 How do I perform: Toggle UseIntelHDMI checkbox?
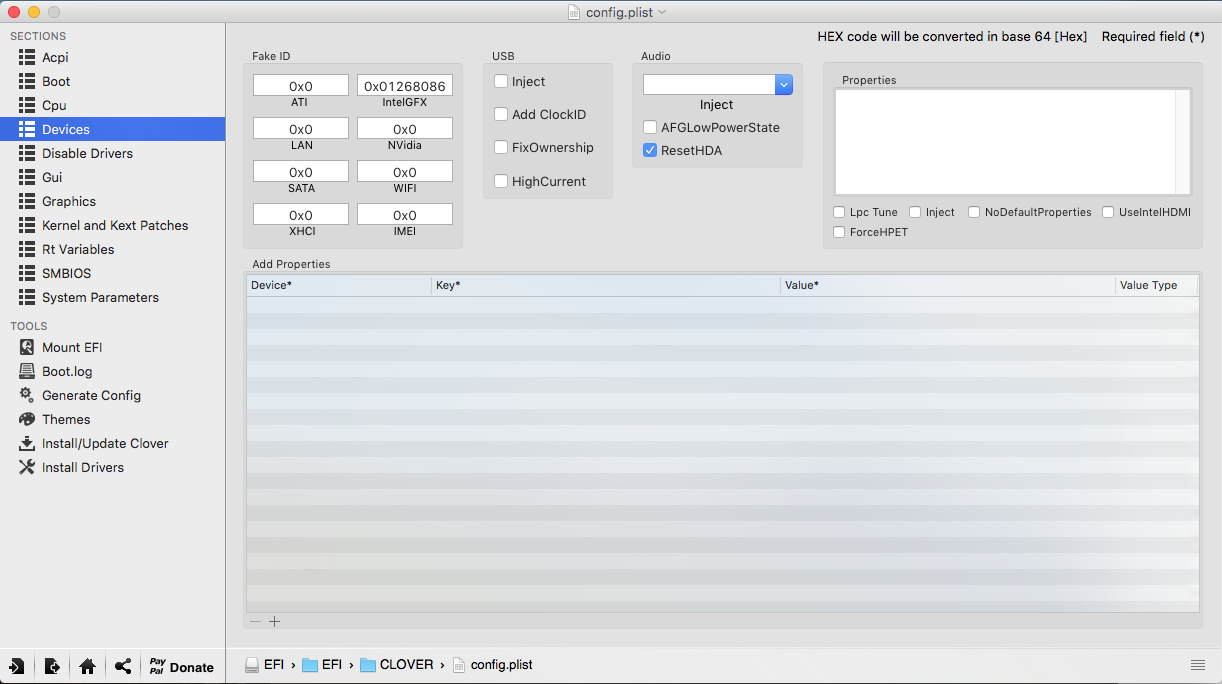tap(1108, 212)
